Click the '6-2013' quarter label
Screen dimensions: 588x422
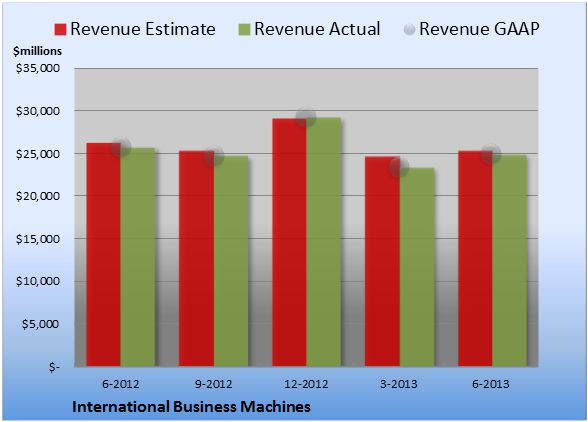click(x=491, y=384)
